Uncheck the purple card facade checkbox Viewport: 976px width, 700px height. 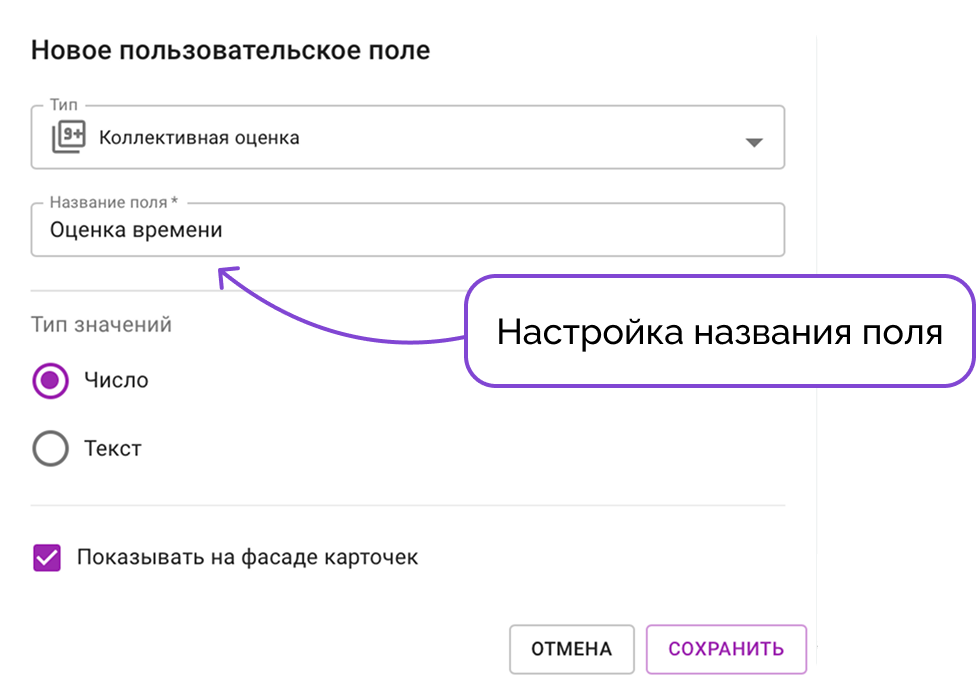47,558
